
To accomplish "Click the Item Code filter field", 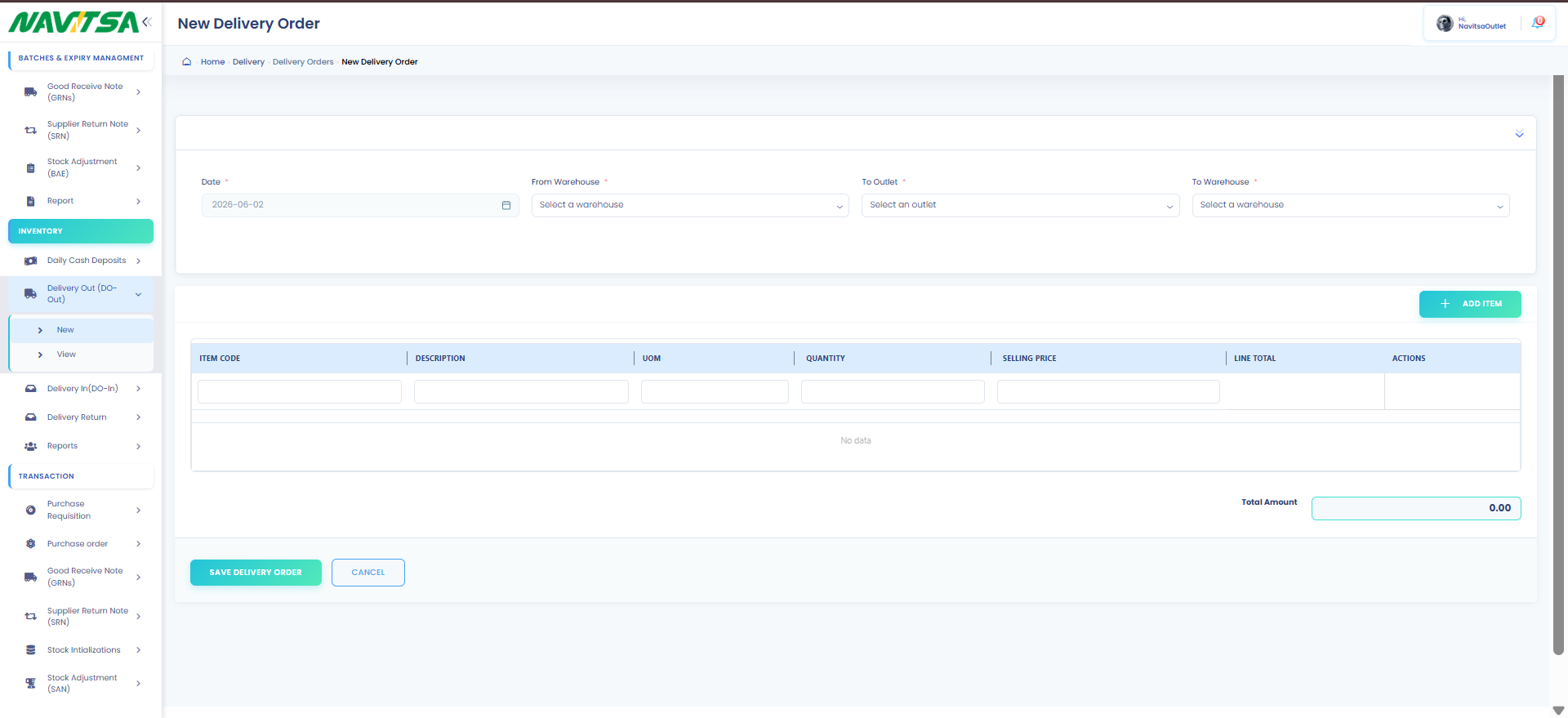I will pyautogui.click(x=300, y=392).
